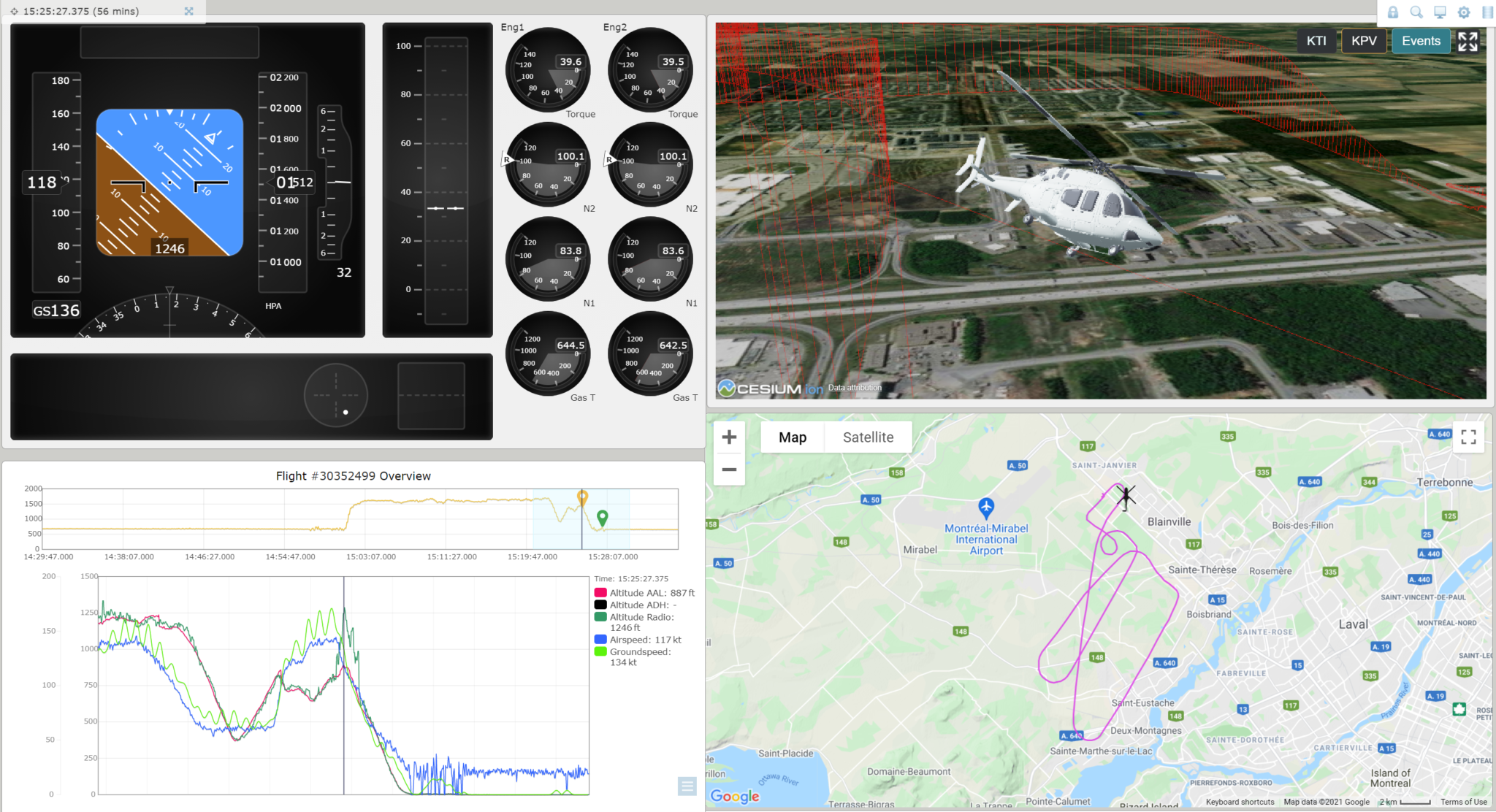Open the settings gear icon
The width and height of the screenshot is (1496, 812).
point(1464,12)
